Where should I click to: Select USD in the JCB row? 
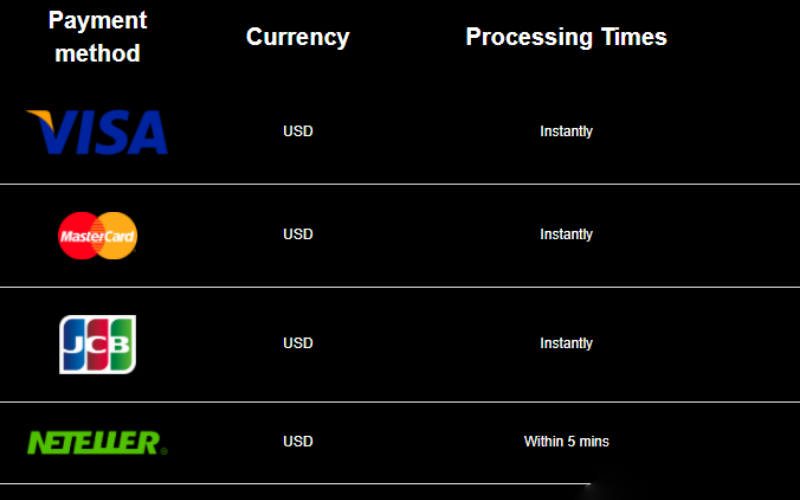coord(298,343)
